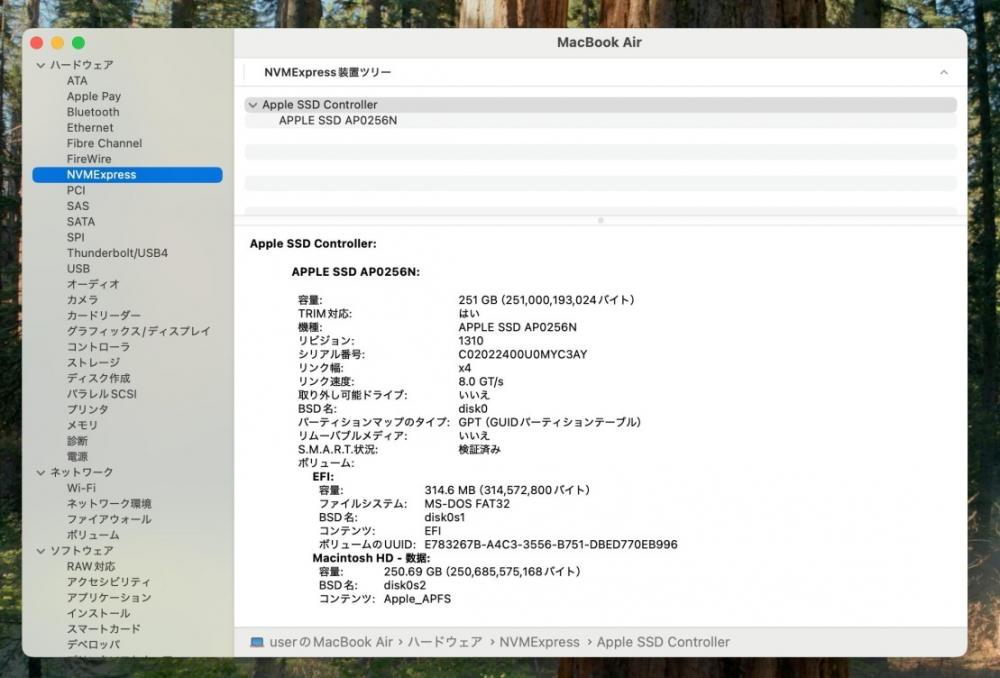The height and width of the screenshot is (678, 1000).
Task: Click the NVMExpress装置ツリー column header
Action: click(328, 73)
